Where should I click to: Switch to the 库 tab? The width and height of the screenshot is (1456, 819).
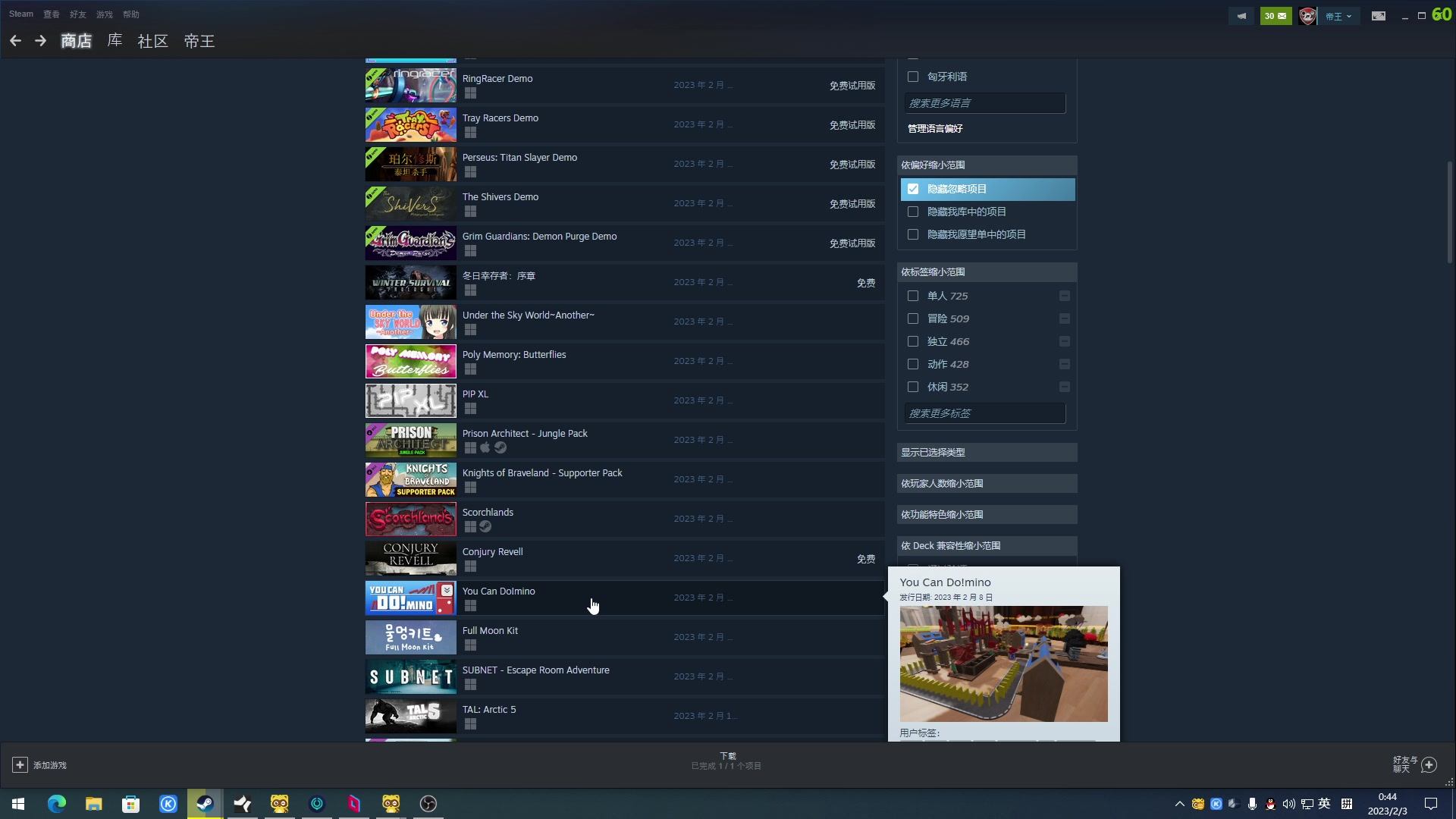click(115, 40)
